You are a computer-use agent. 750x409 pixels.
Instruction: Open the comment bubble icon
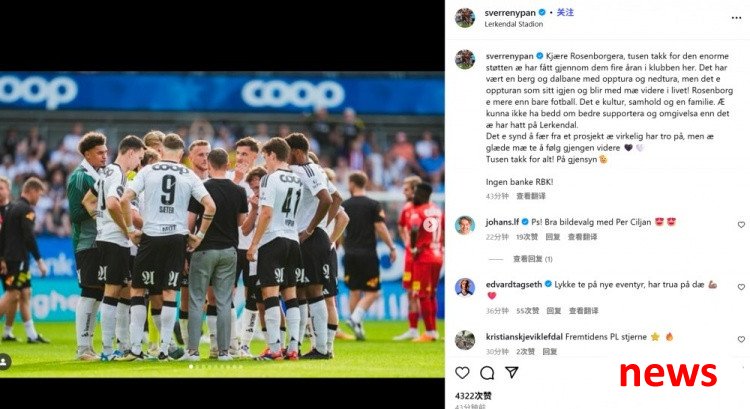[x=487, y=373]
